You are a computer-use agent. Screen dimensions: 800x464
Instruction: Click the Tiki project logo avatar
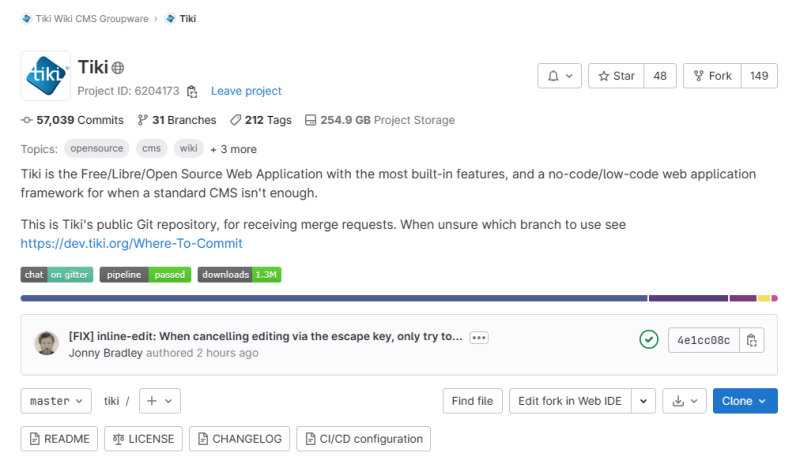click(46, 76)
